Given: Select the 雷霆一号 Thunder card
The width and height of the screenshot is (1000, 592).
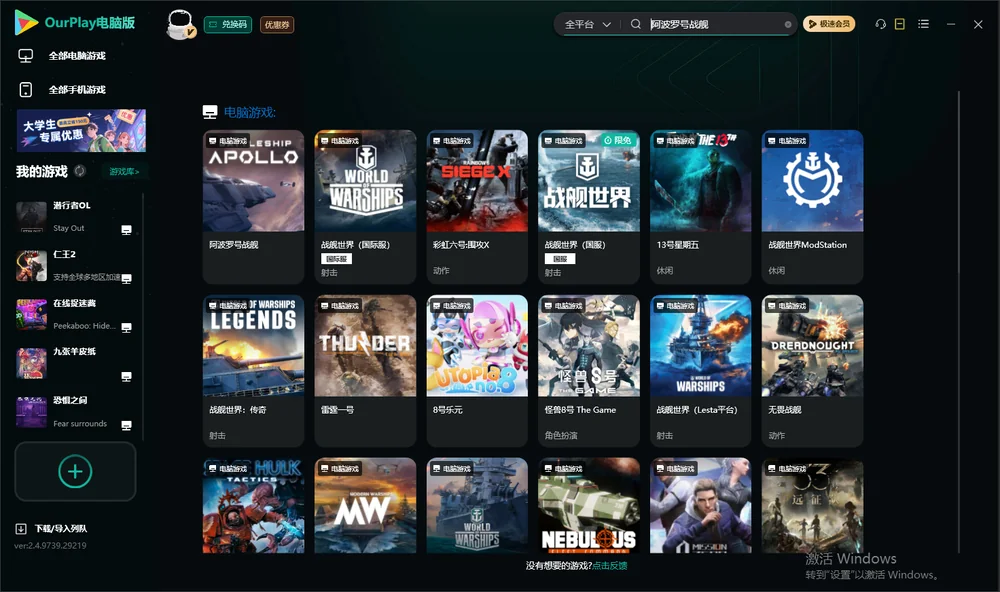Looking at the screenshot, I should [x=365, y=371].
